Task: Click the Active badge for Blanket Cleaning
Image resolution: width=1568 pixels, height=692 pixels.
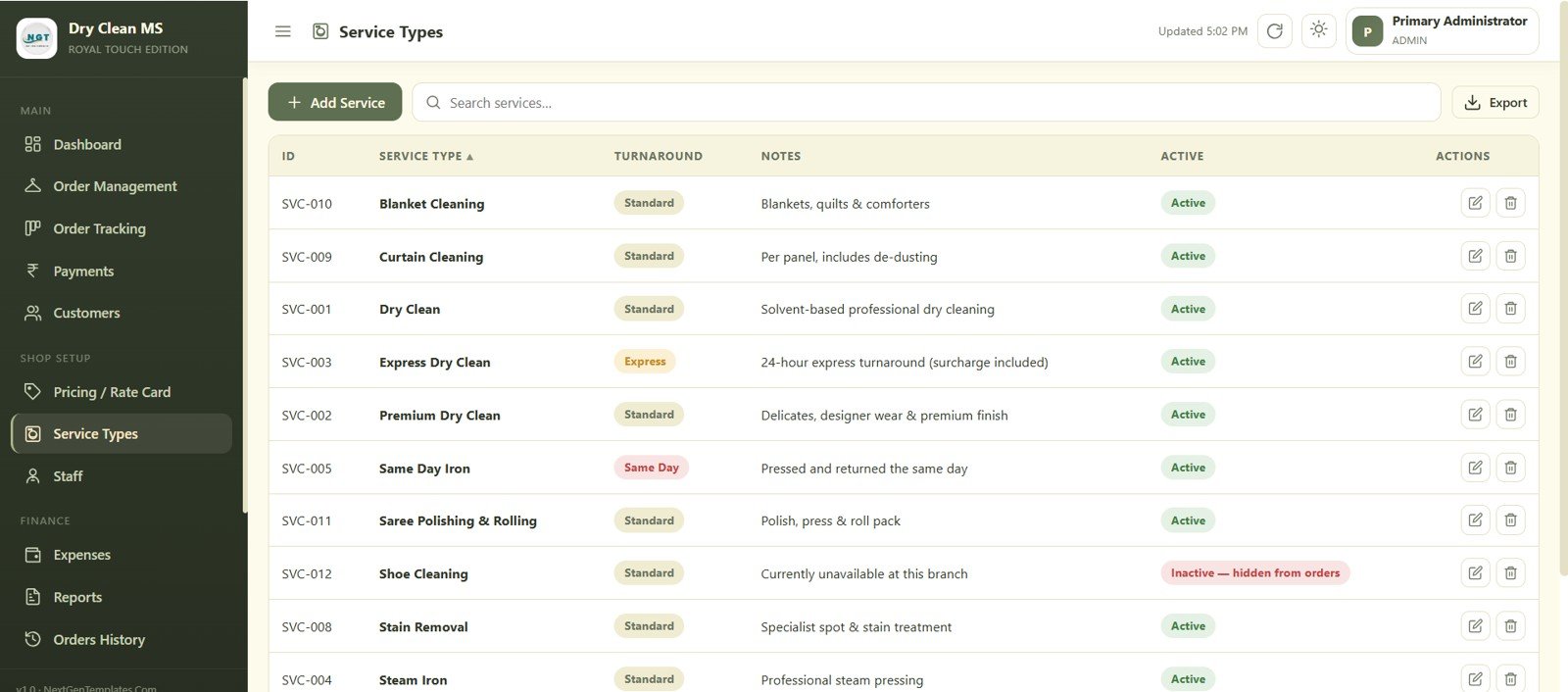Action: pos(1188,203)
